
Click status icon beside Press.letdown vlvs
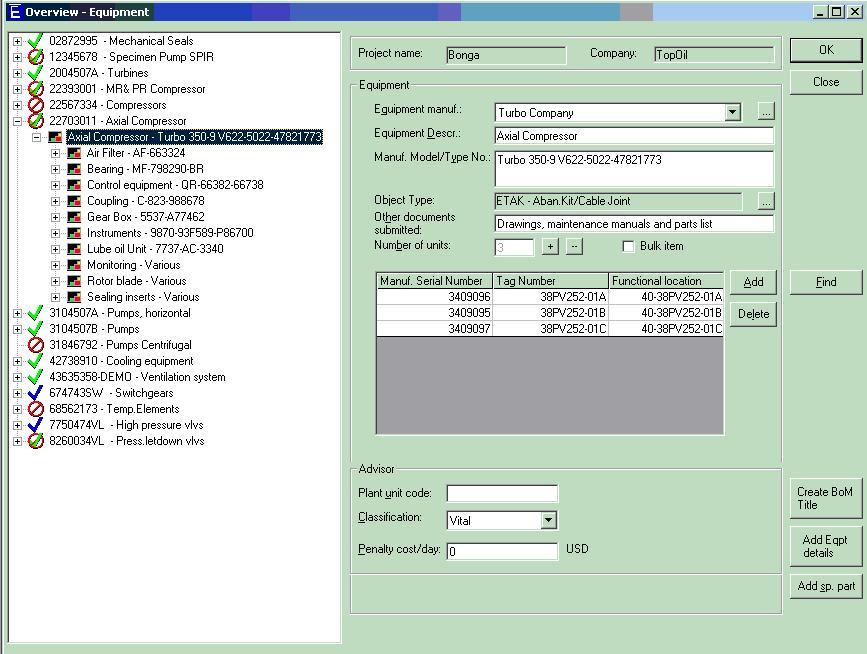pos(35,441)
